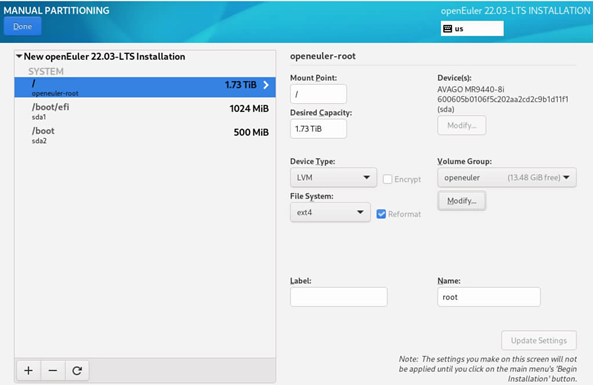Toggle the Encrypt checkbox
The width and height of the screenshot is (593, 385).
pyautogui.click(x=387, y=179)
